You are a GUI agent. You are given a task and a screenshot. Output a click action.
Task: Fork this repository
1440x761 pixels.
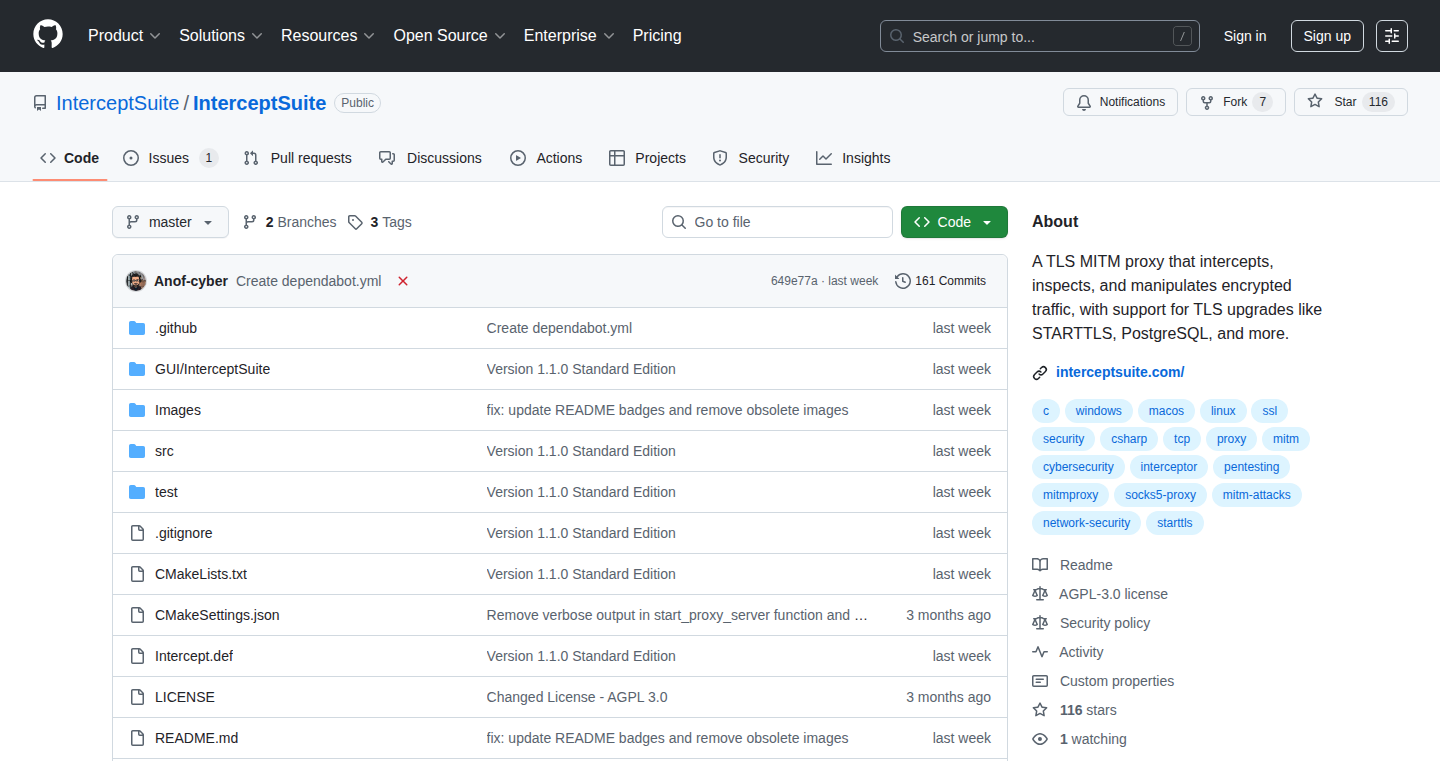click(x=1234, y=102)
